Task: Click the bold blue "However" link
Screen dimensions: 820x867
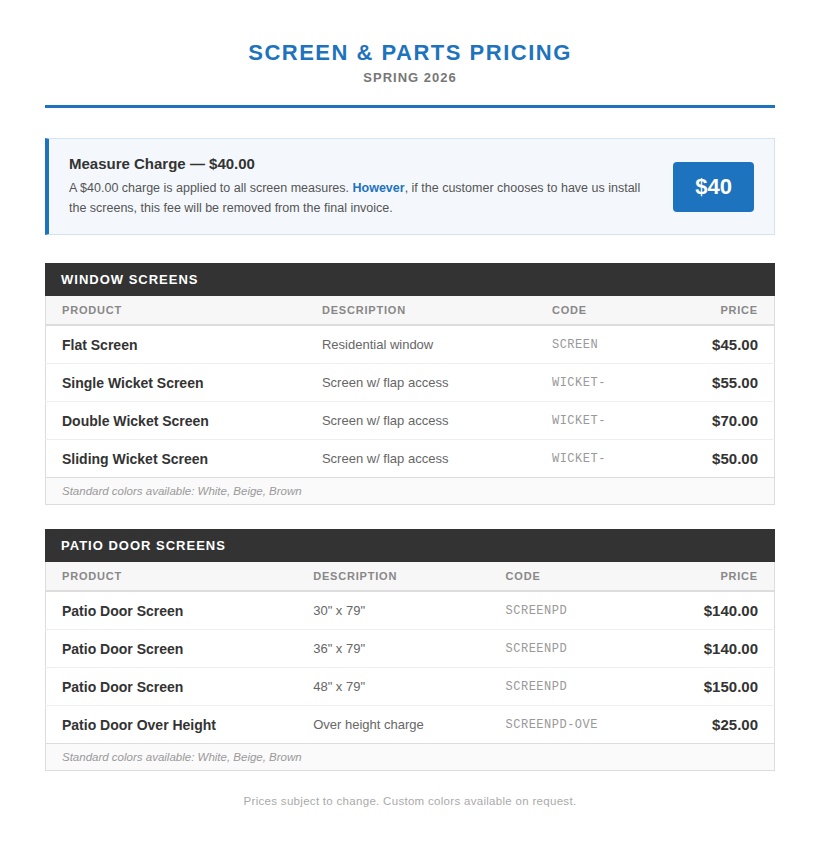Action: pyautogui.click(x=378, y=188)
